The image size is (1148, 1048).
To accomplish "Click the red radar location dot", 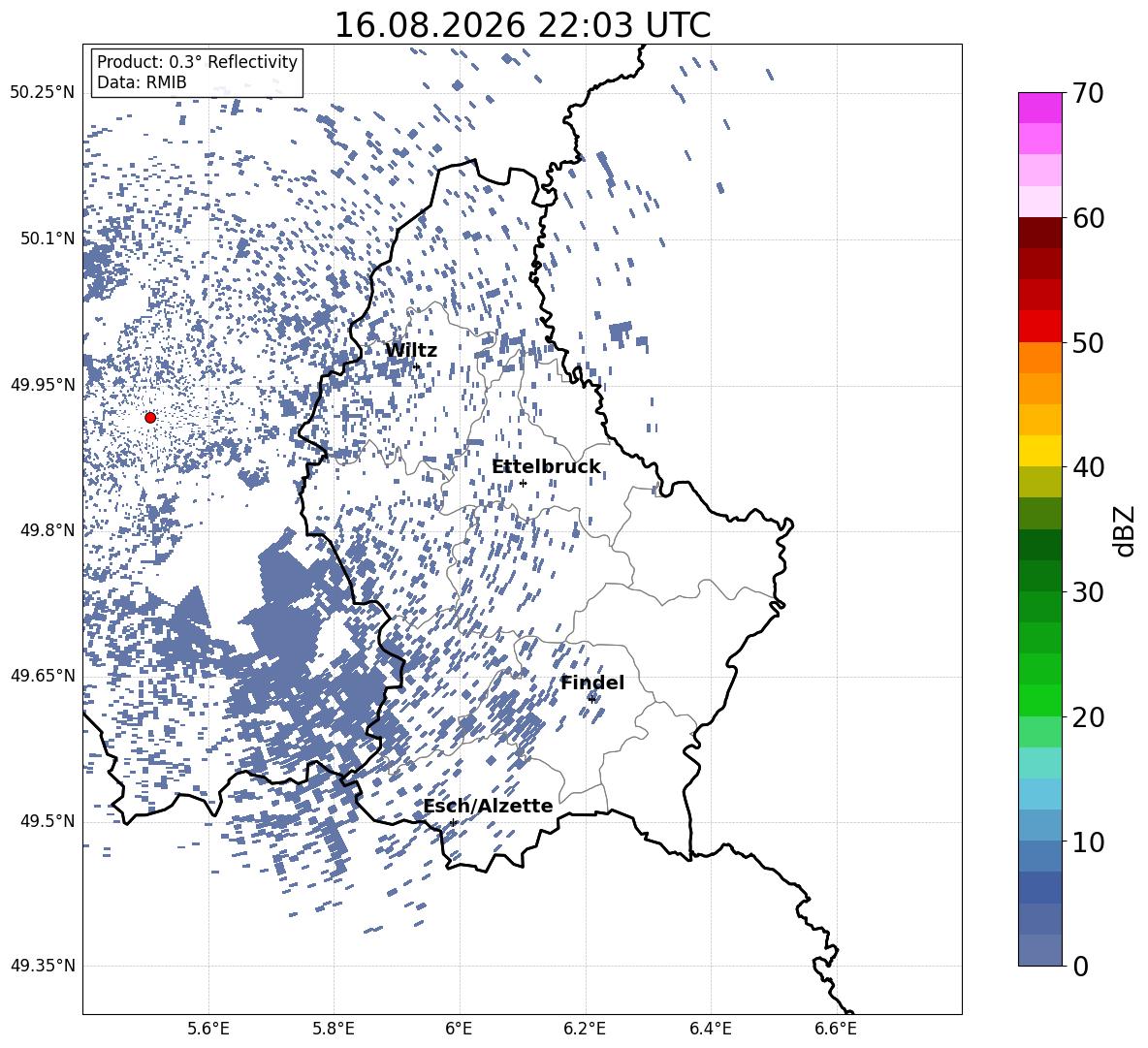I will [x=150, y=418].
